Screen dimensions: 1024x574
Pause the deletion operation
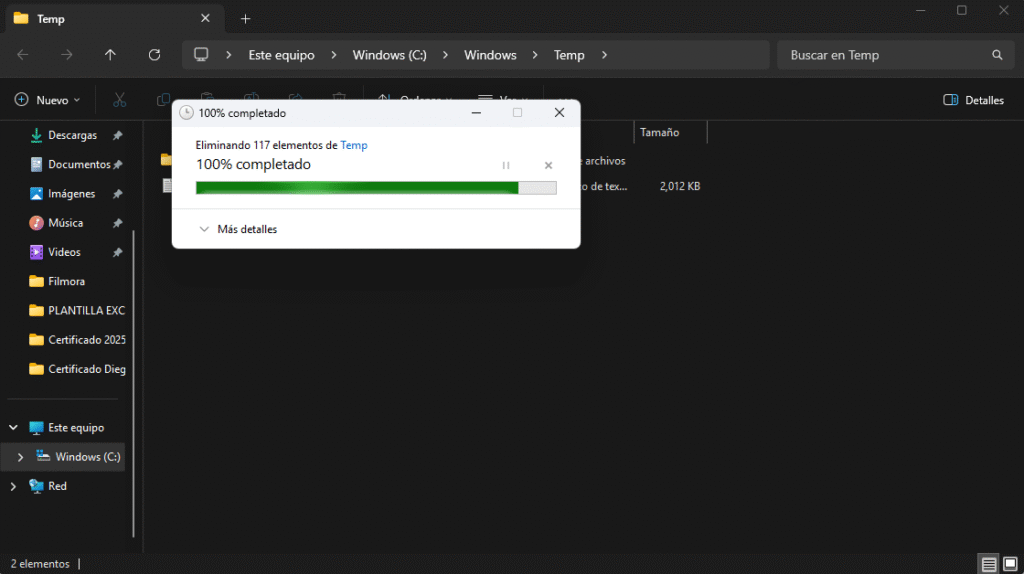(x=505, y=166)
